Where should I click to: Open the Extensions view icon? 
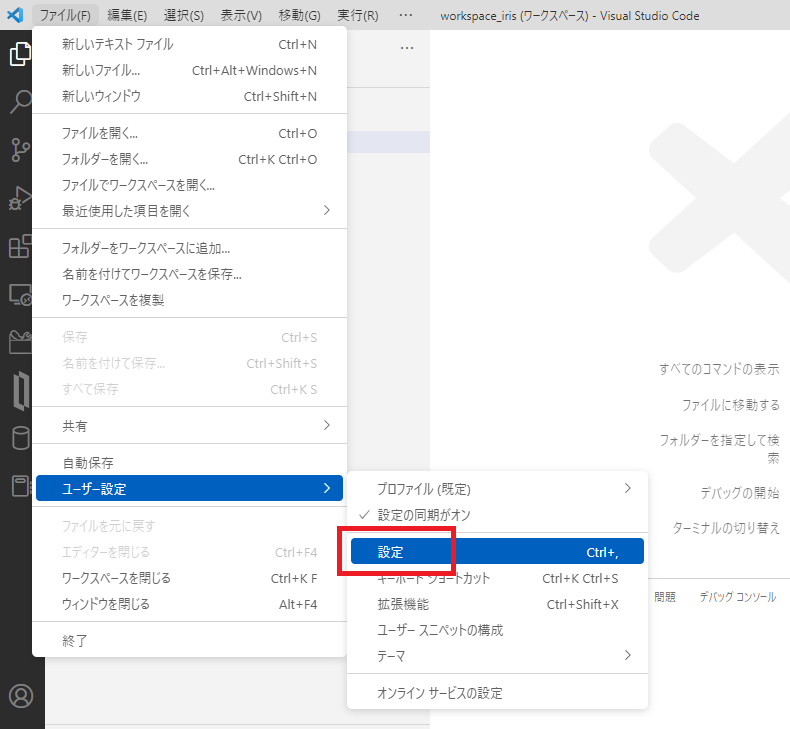click(x=20, y=246)
